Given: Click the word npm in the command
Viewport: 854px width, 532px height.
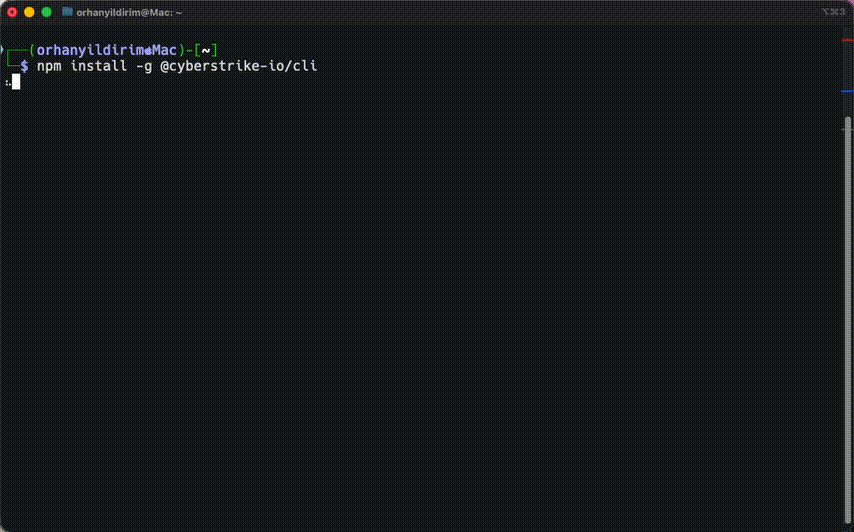Looking at the screenshot, I should (49, 66).
